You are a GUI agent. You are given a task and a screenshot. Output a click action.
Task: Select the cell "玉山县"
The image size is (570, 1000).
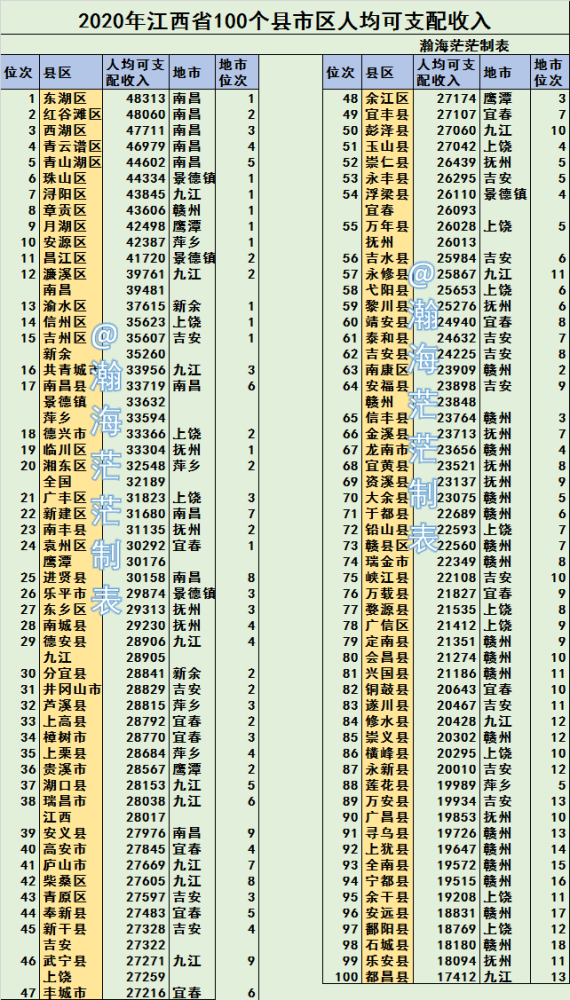(x=386, y=147)
